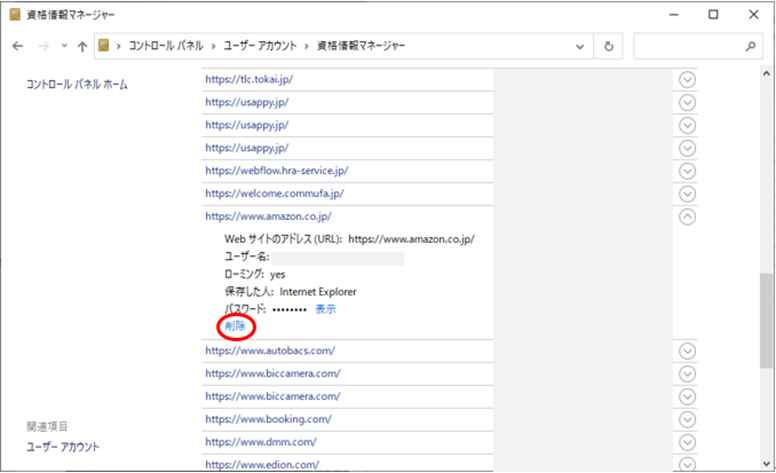Image resolution: width=776 pixels, height=473 pixels.
Task: Open コントロール パネル ホーム link
Action: click(77, 85)
